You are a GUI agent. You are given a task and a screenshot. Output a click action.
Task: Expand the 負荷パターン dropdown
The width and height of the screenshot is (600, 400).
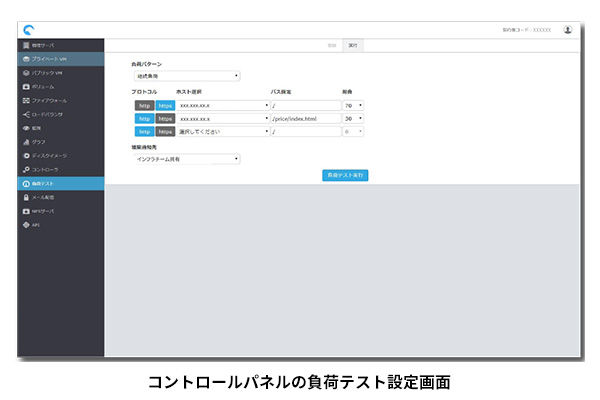pos(187,75)
